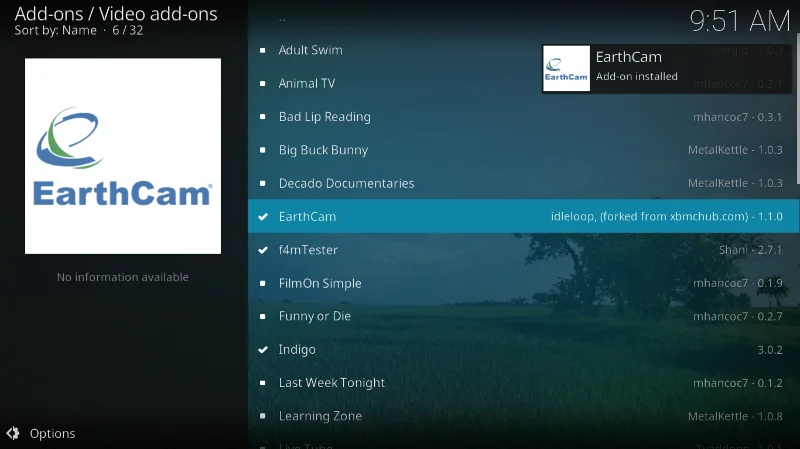The width and height of the screenshot is (800, 449).
Task: Click 'mhancoc7 - 0.3.1' on Bad Lip Reading row
Action: click(x=737, y=117)
